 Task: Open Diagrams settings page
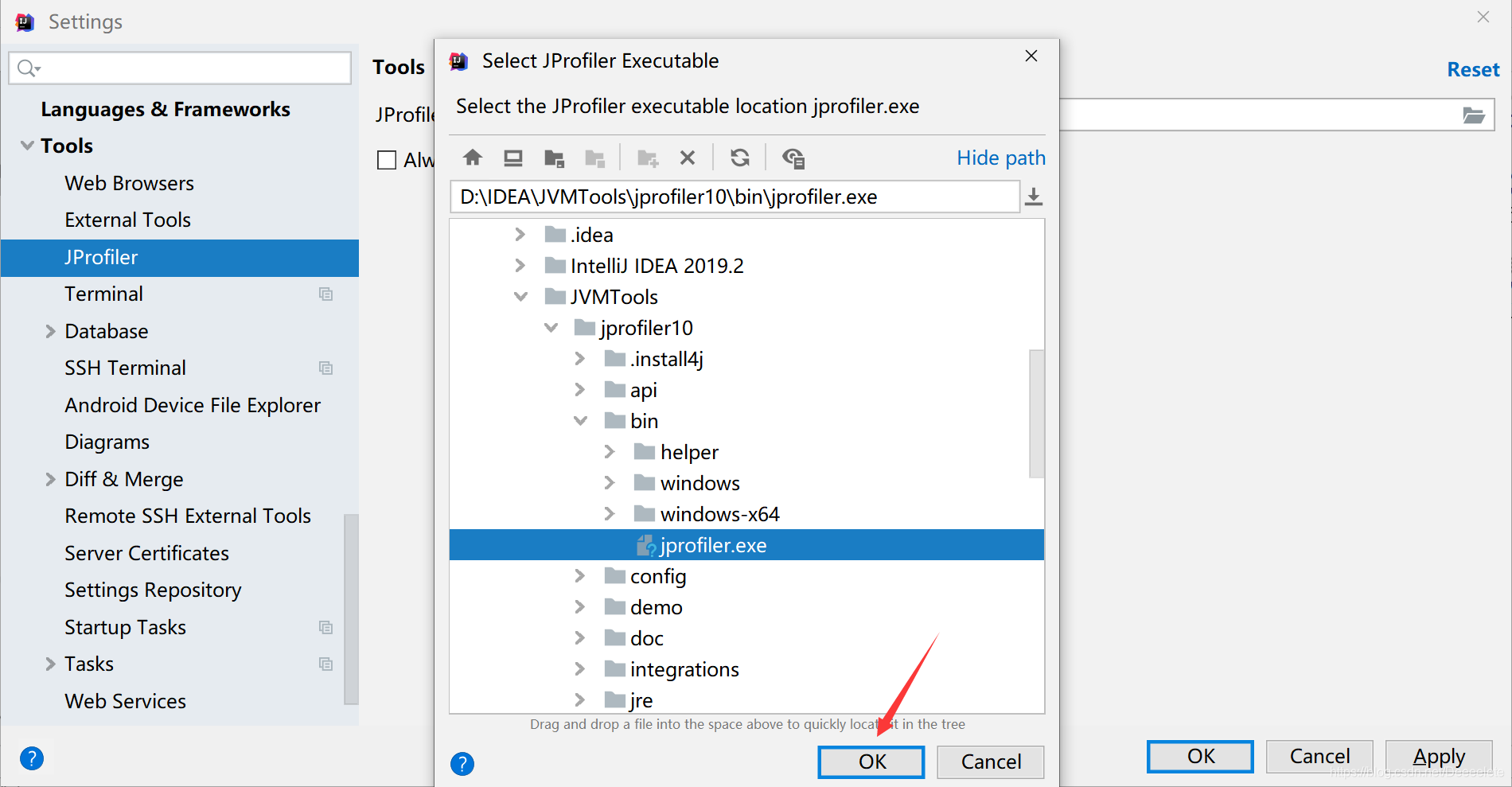coord(107,442)
